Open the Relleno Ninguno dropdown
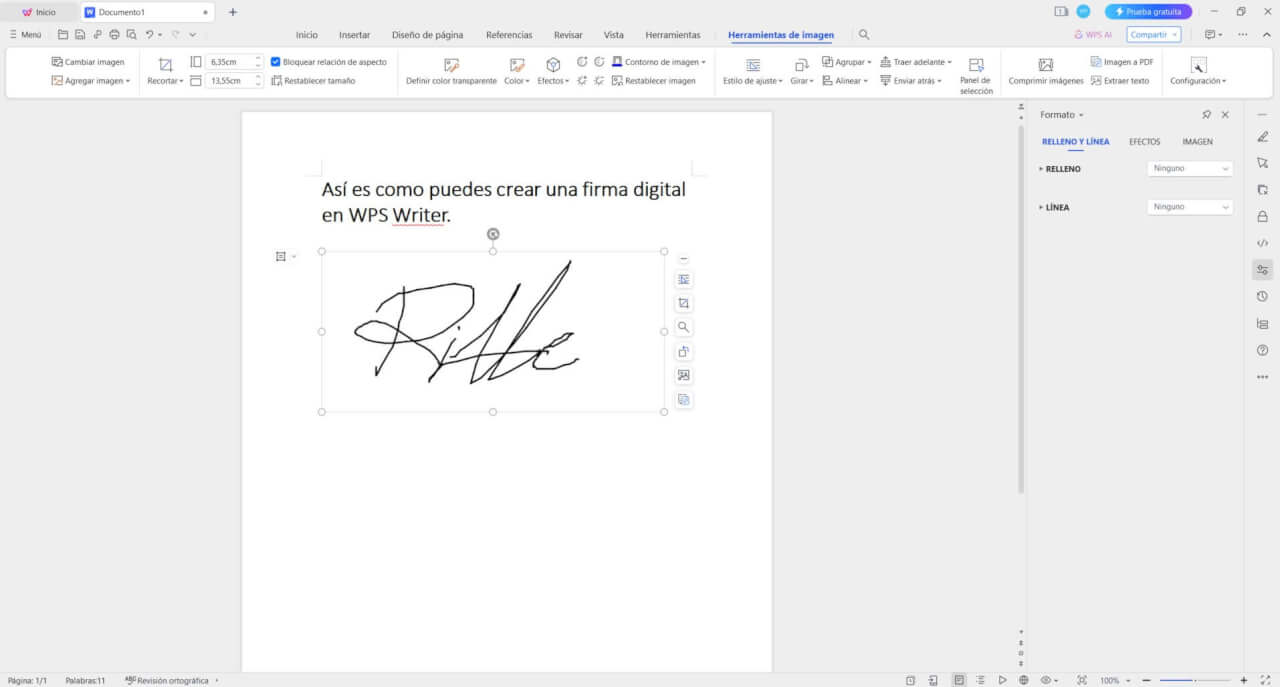 pos(1189,169)
